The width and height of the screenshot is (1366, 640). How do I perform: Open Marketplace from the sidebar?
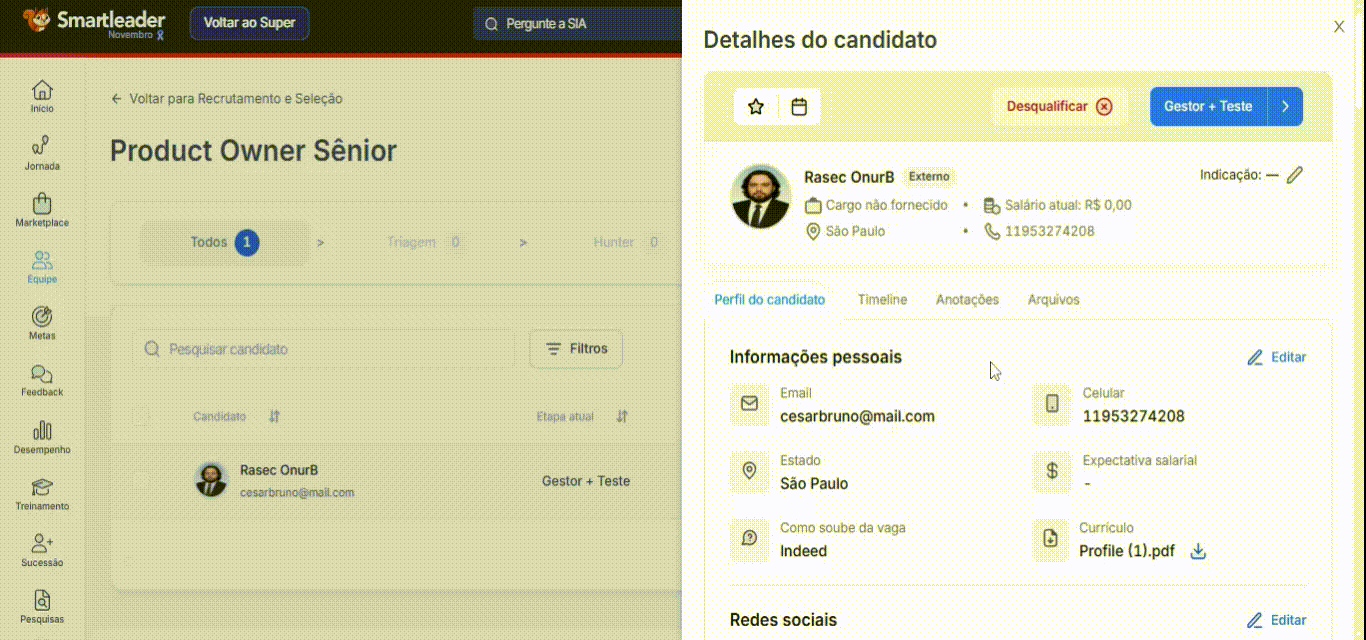coord(42,210)
